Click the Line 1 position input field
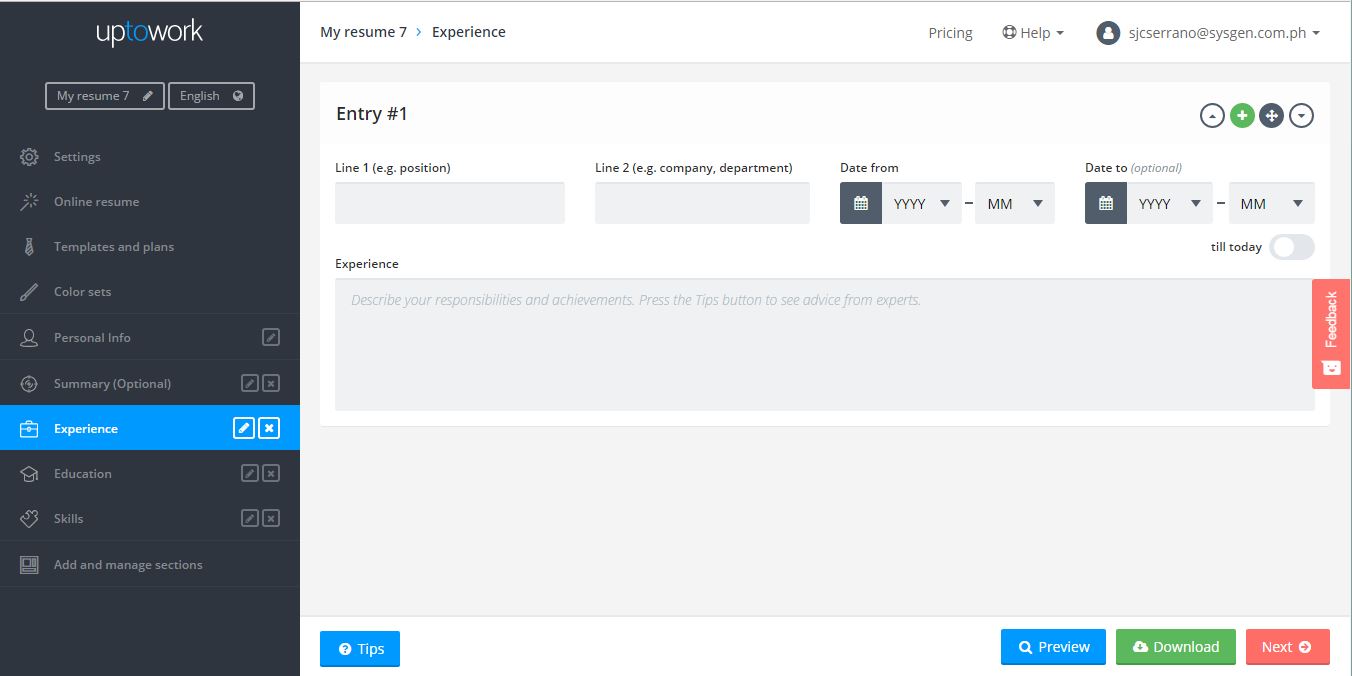The height and width of the screenshot is (676, 1352). 450,203
